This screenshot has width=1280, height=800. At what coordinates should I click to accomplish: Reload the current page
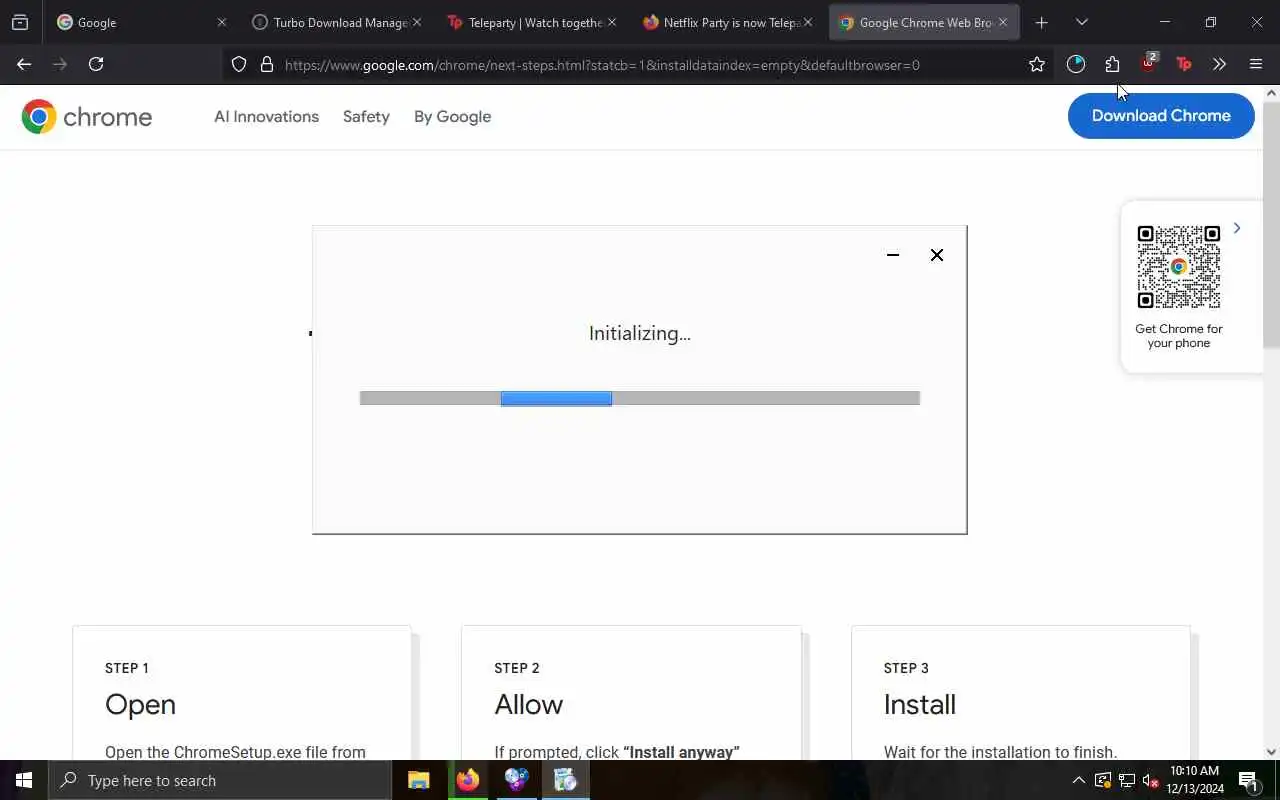point(96,64)
